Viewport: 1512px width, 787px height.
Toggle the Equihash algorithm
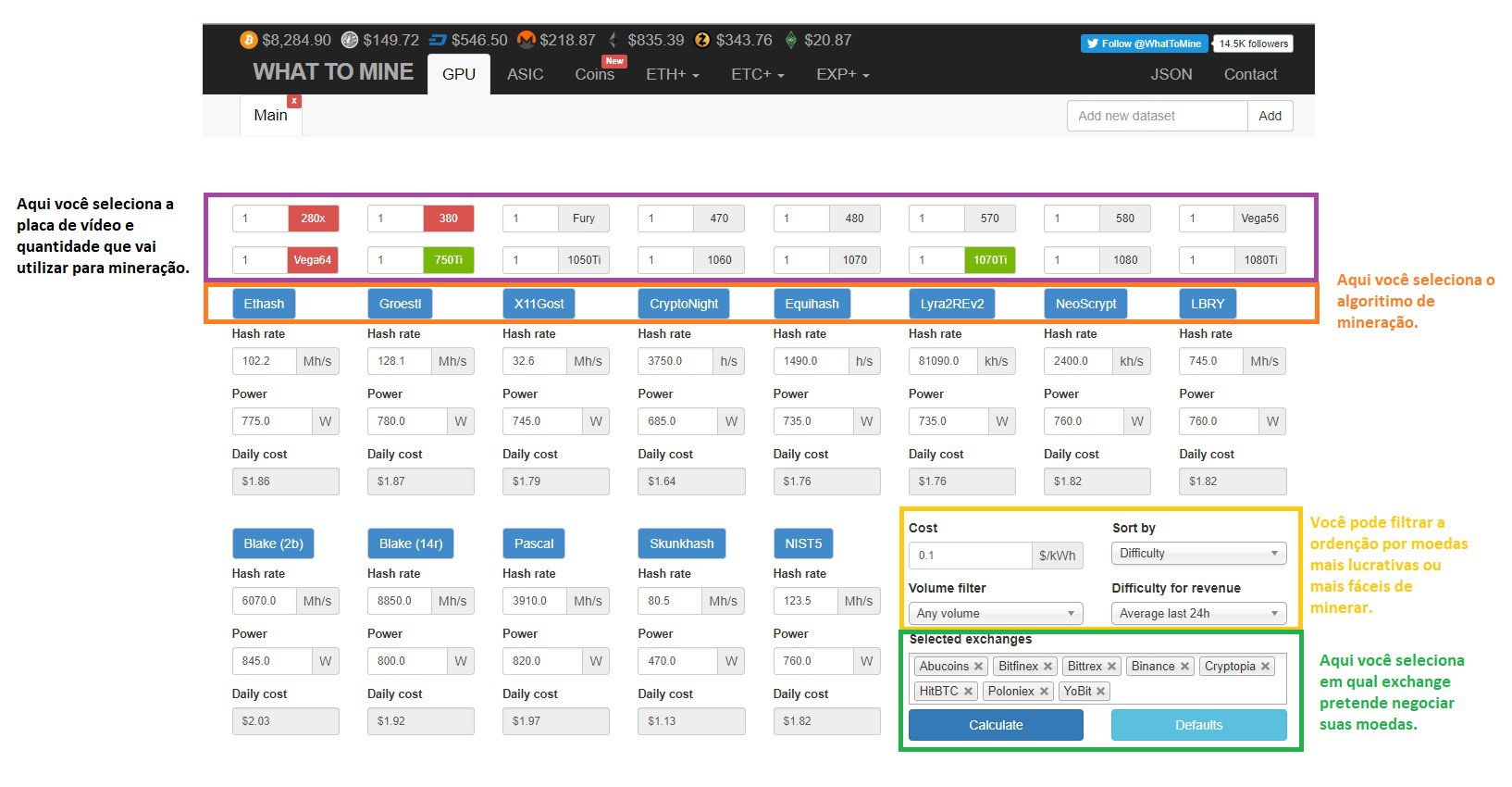[x=812, y=304]
